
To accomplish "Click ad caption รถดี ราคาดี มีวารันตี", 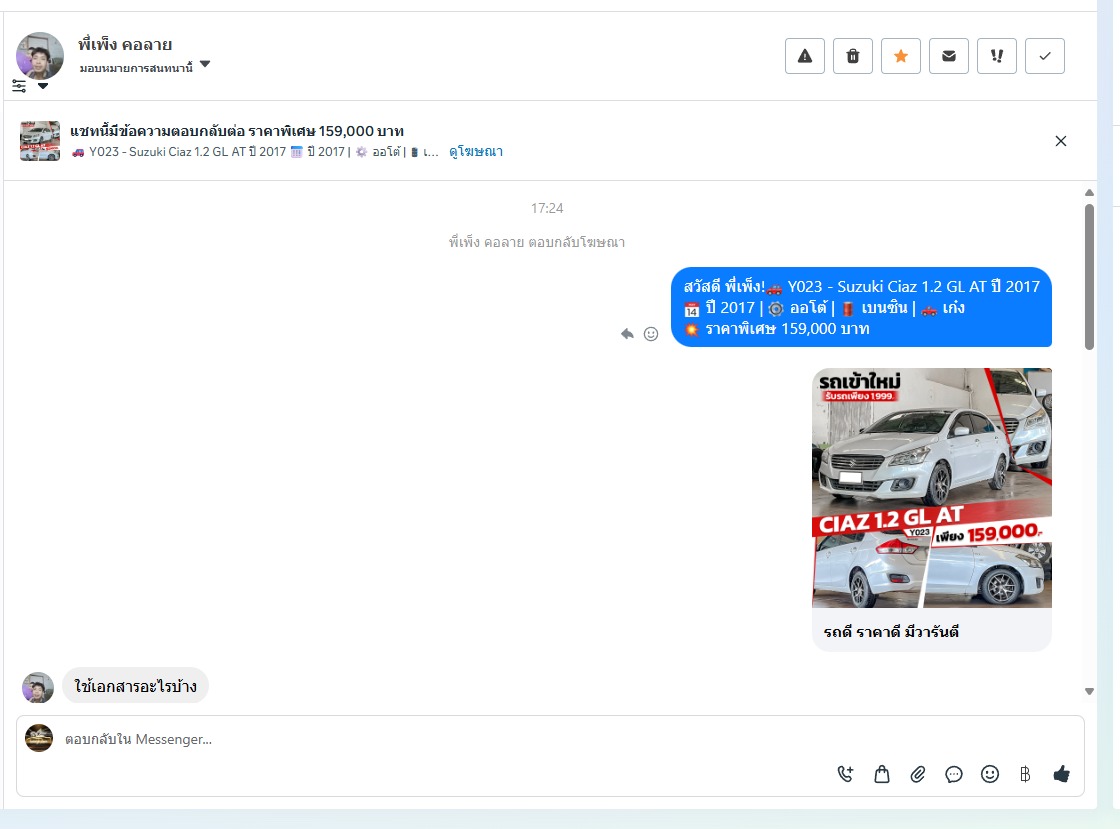I will (891, 632).
